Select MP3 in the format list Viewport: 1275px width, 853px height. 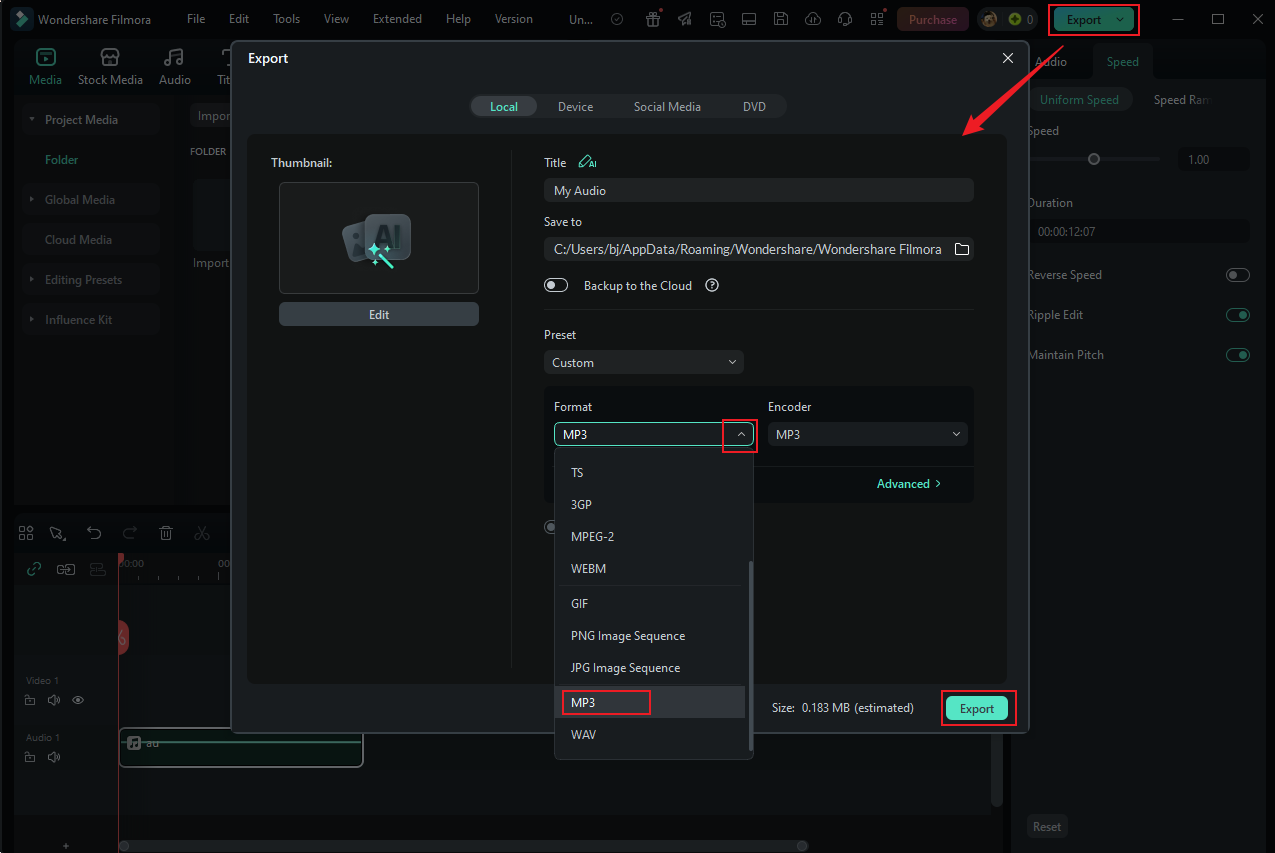coord(650,703)
